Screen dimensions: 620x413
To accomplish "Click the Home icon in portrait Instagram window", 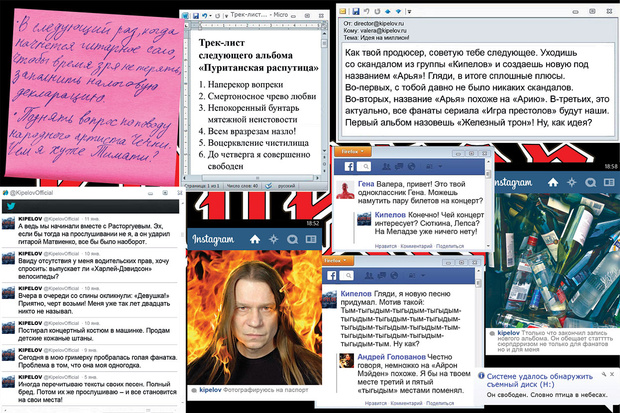I will (255, 239).
